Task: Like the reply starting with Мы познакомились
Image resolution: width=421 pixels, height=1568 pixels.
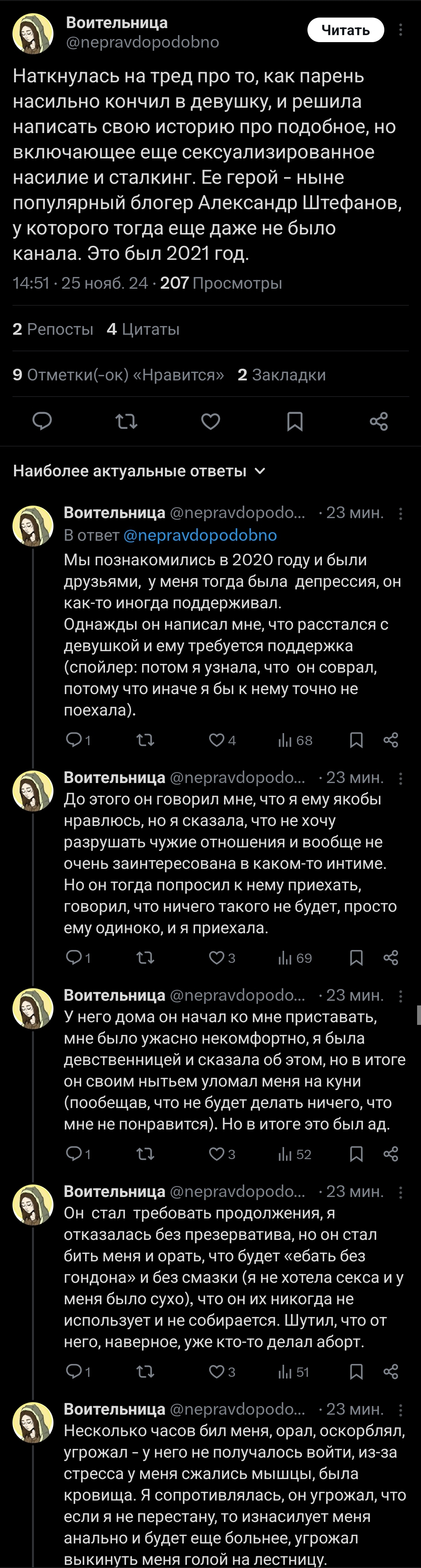Action: [x=217, y=740]
